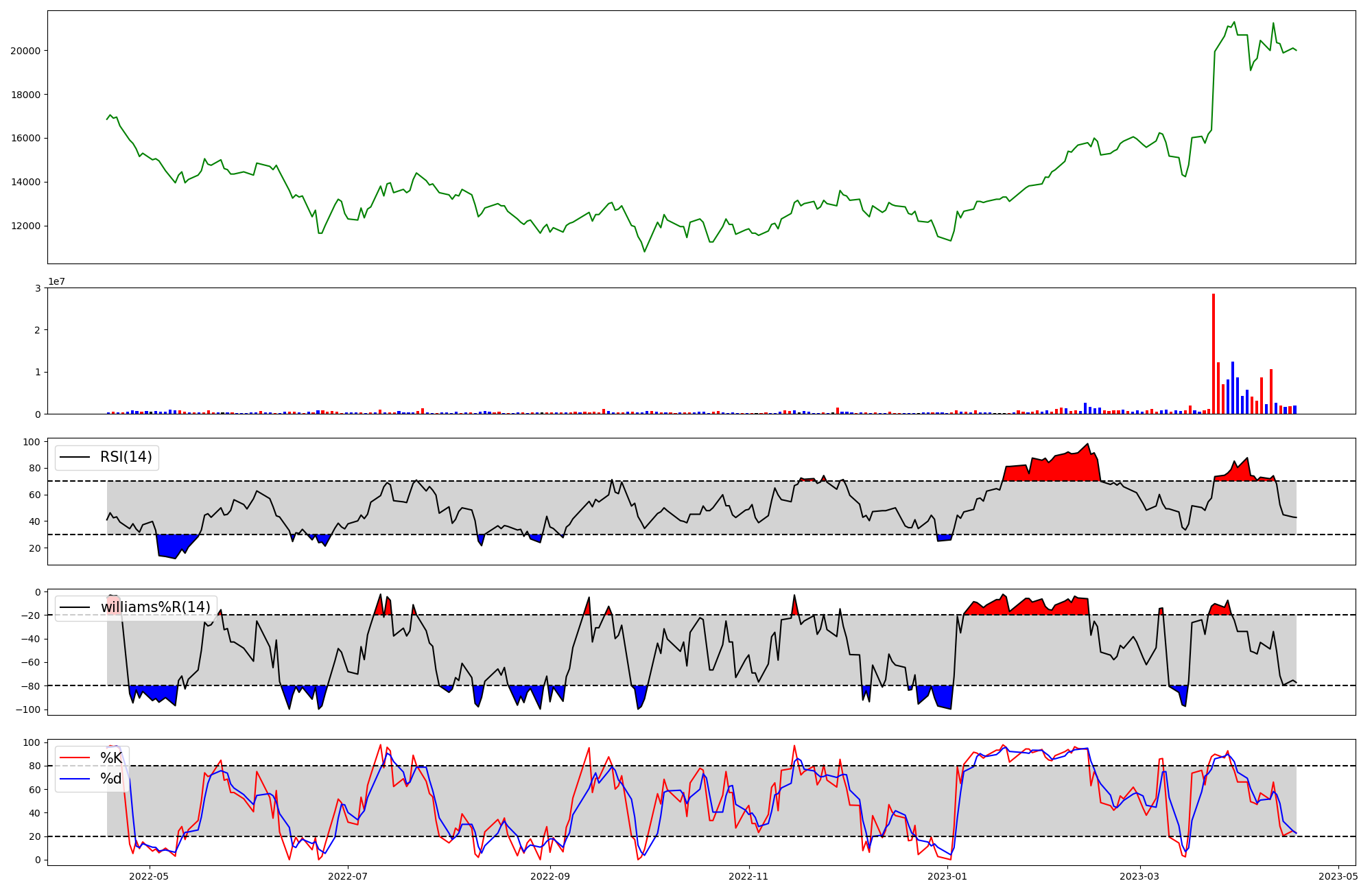Viewport: 1372px width, 892px height.
Task: Click the 2022-07 x-axis date label
Action: (348, 876)
